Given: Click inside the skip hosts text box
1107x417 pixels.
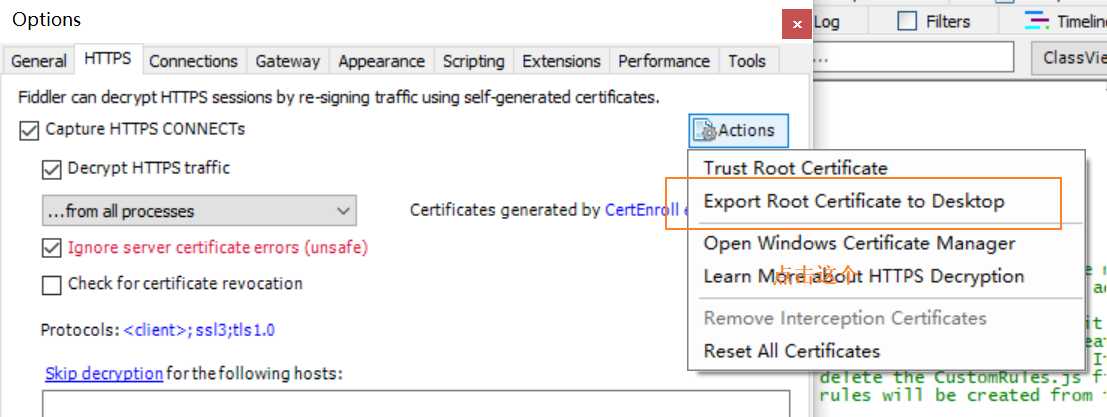Looking at the screenshot, I should [x=416, y=403].
